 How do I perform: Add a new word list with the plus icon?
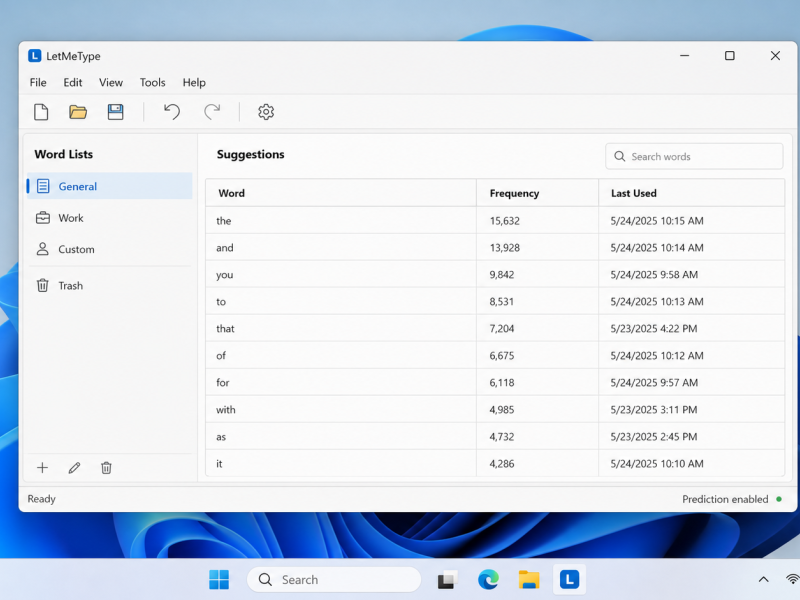(x=42, y=467)
